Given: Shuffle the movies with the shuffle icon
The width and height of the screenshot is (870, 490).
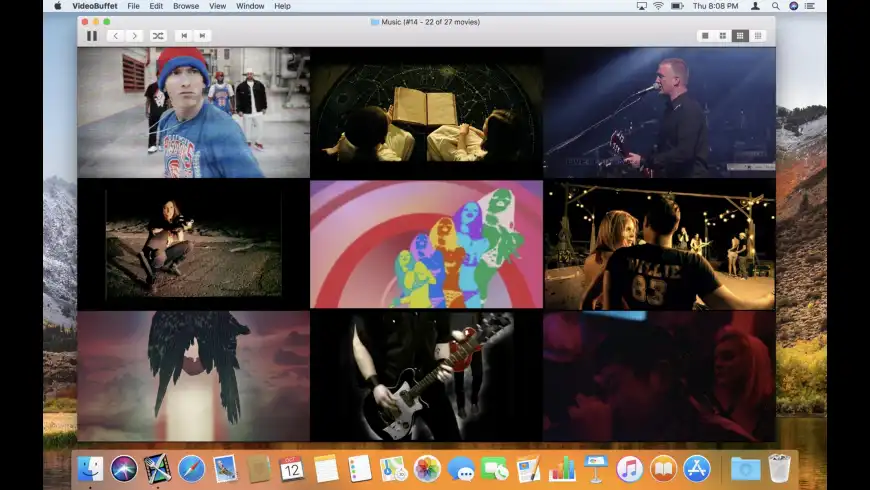Looking at the screenshot, I should coord(158,36).
